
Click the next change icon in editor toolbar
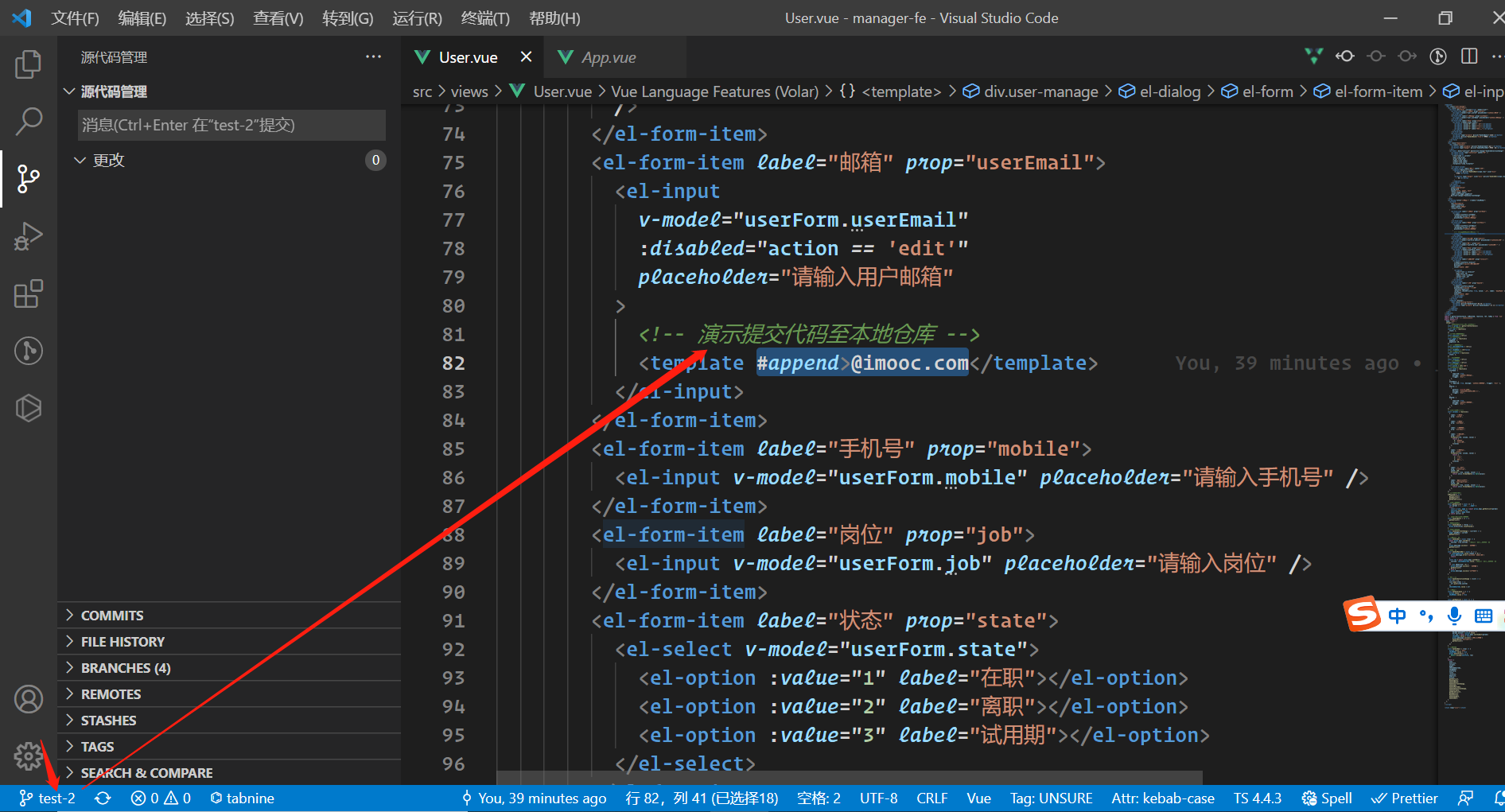click(x=1407, y=56)
